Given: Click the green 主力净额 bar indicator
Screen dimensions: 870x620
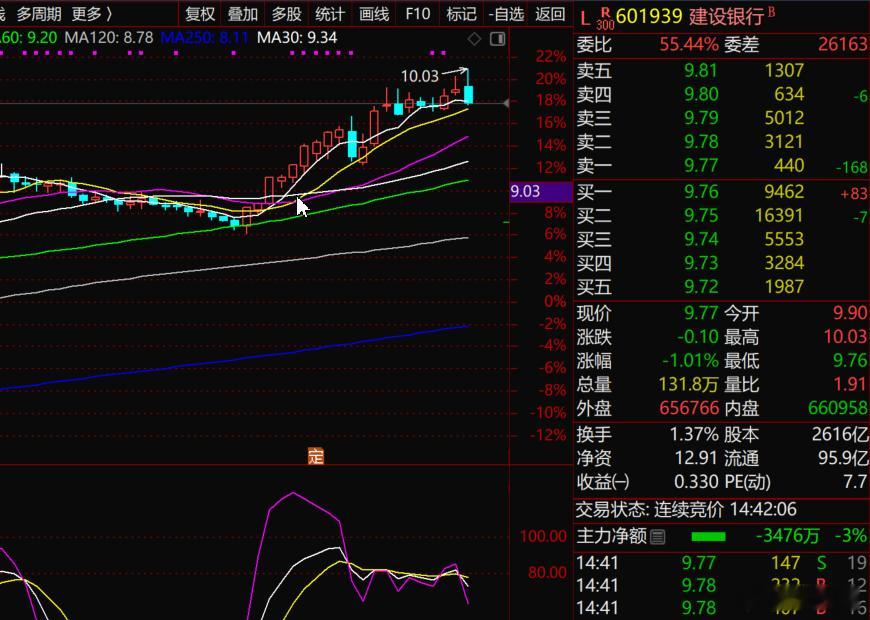Looking at the screenshot, I should 709,537.
